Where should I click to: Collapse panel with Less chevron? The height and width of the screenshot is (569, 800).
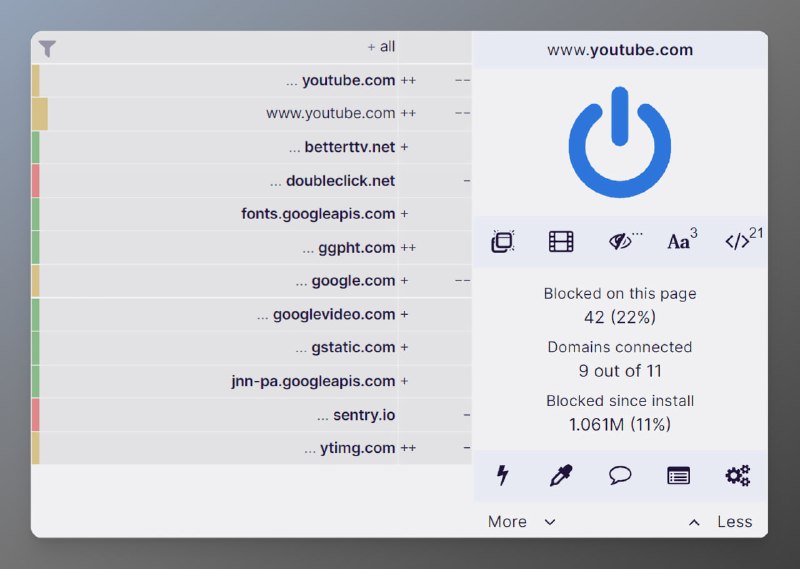click(720, 521)
